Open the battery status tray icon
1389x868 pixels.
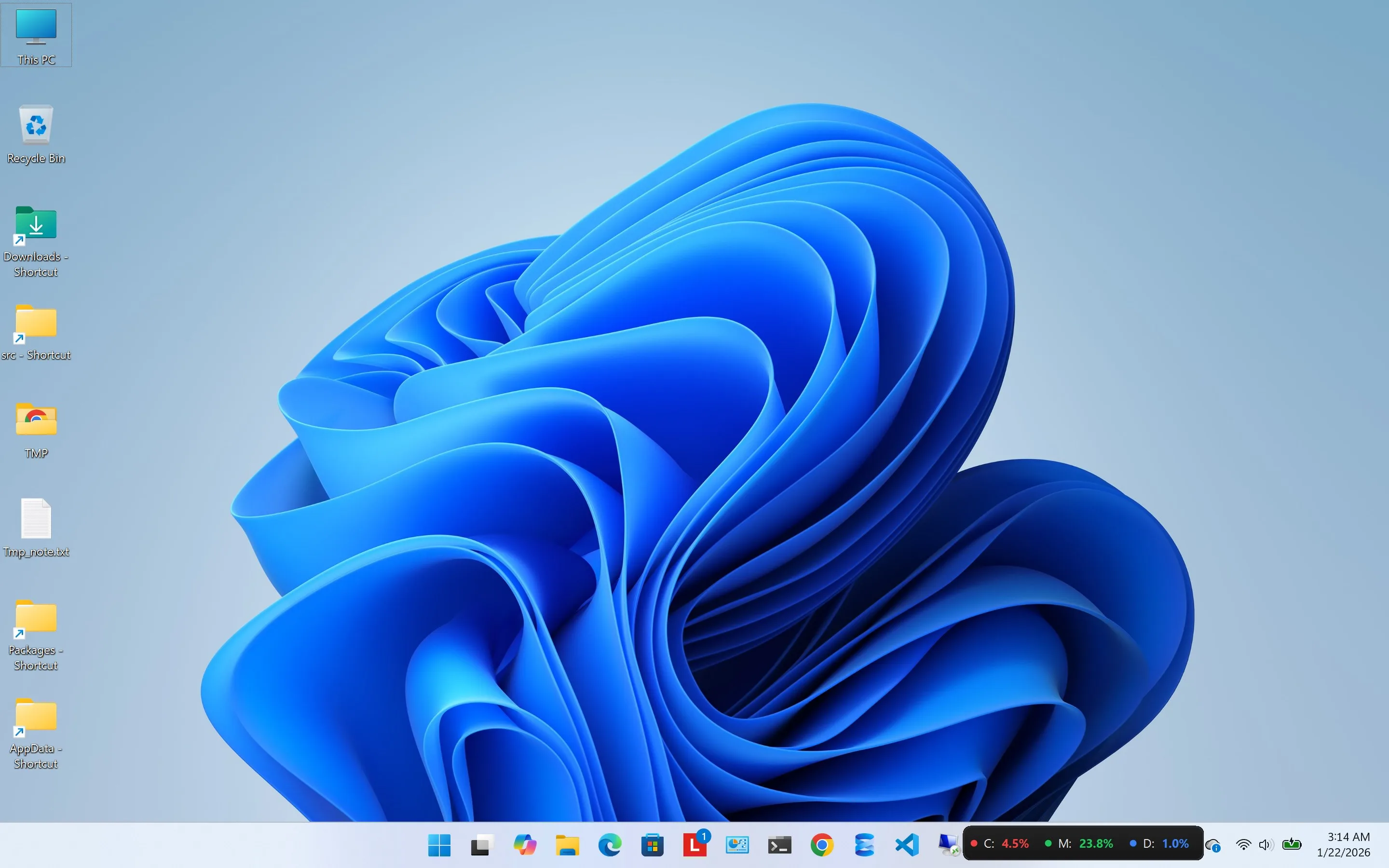[x=1292, y=844]
